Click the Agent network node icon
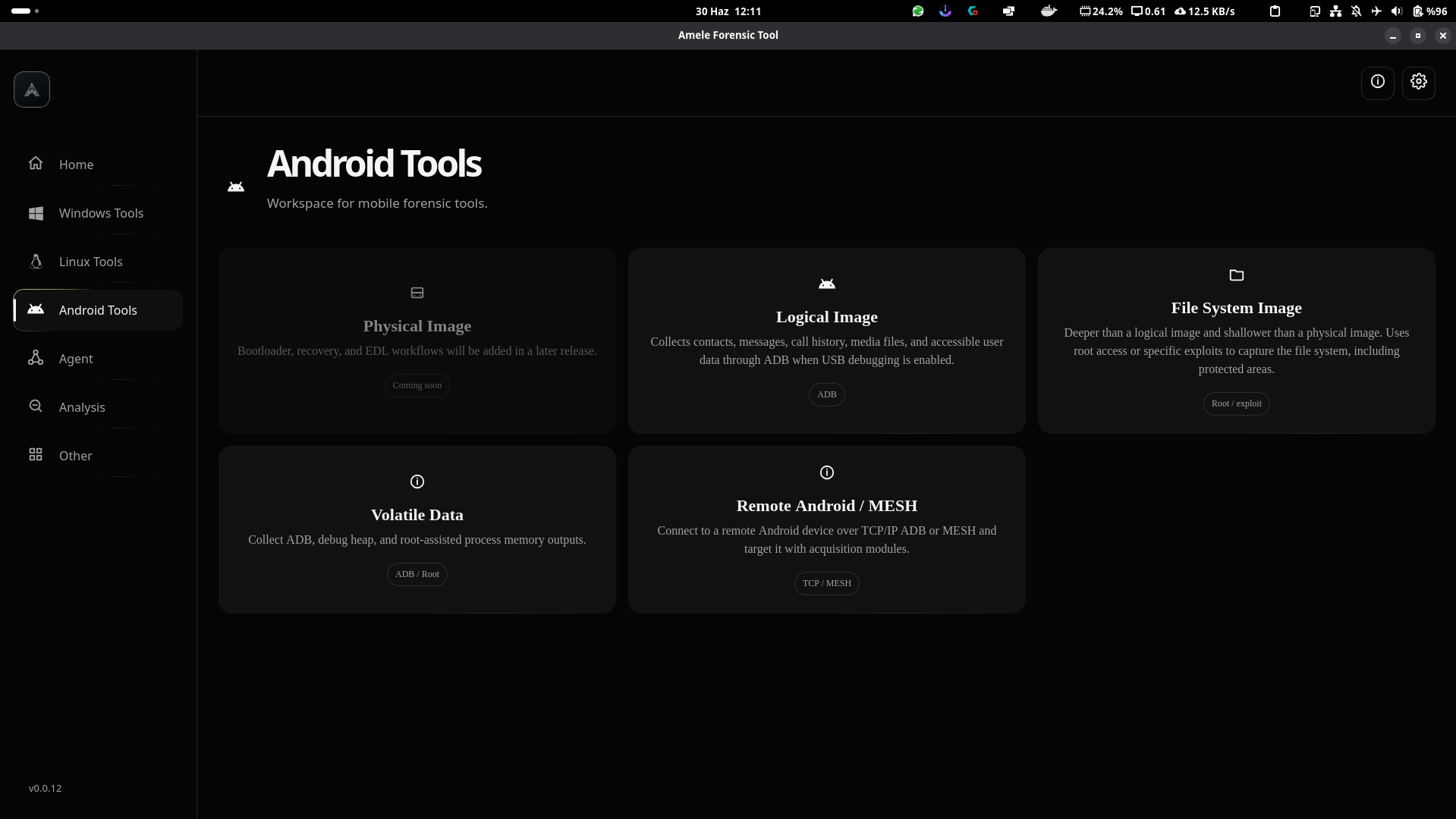Viewport: 1456px width, 819px height. click(36, 357)
